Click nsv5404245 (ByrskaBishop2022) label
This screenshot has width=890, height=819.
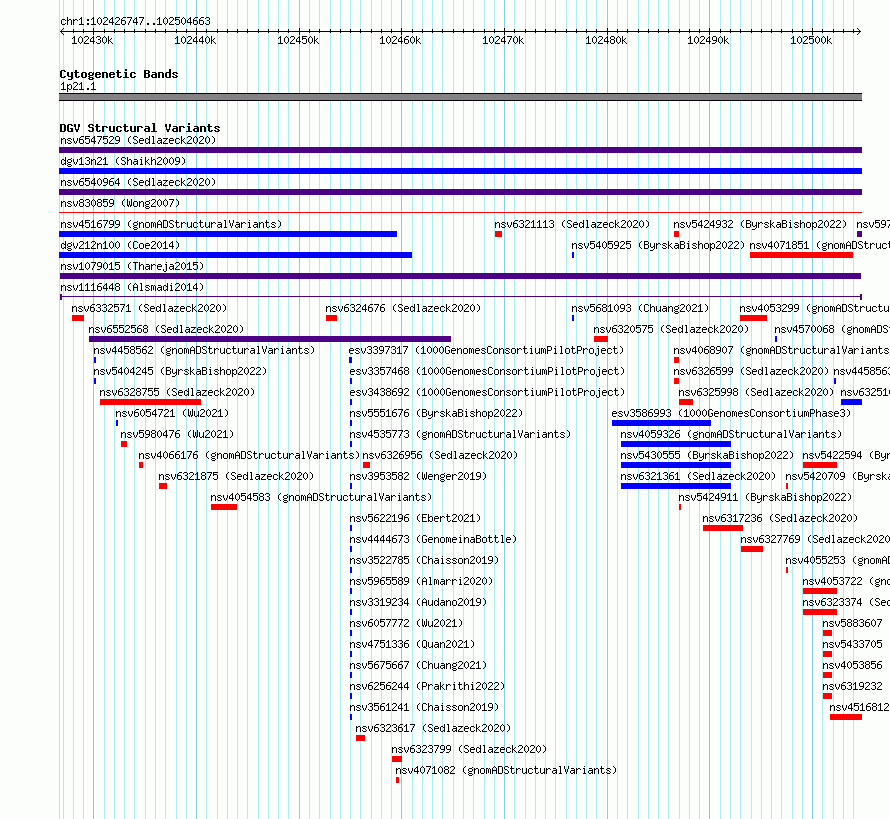(x=180, y=371)
